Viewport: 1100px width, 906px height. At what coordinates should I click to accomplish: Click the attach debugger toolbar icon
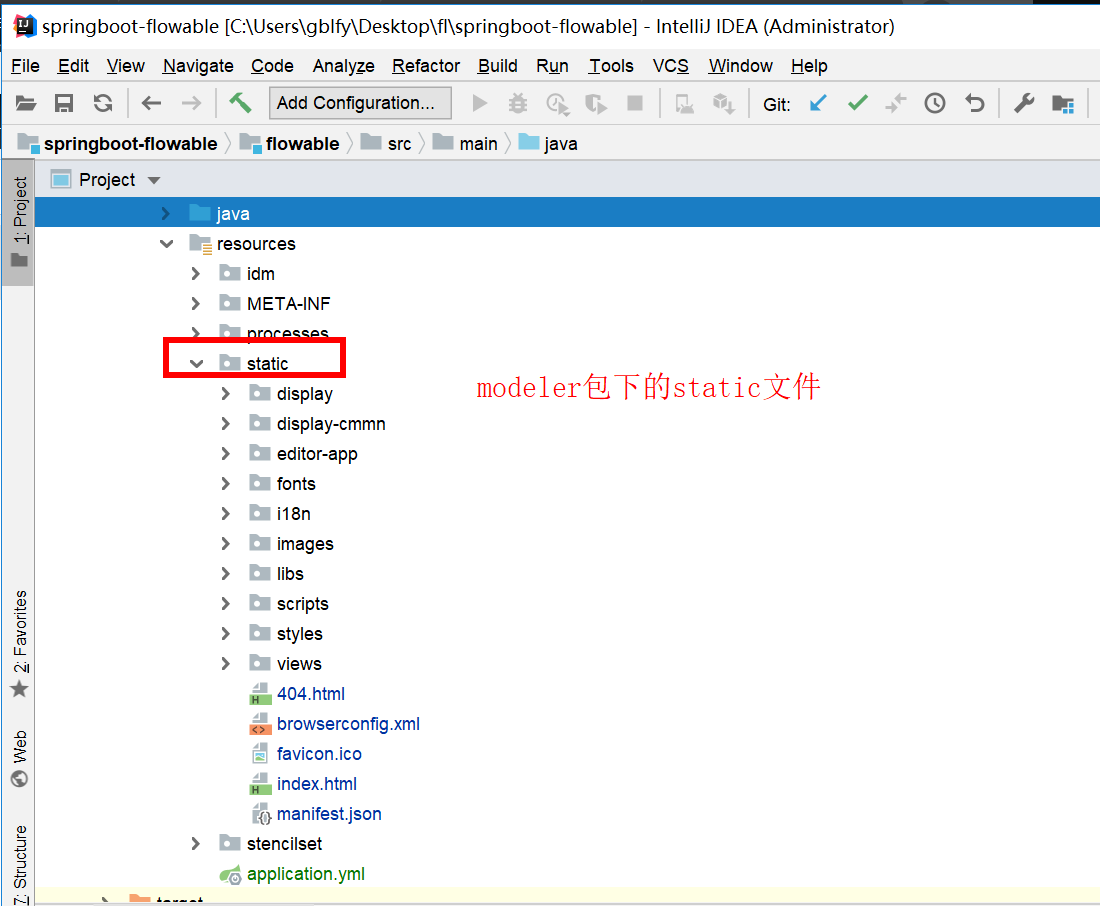(x=684, y=104)
